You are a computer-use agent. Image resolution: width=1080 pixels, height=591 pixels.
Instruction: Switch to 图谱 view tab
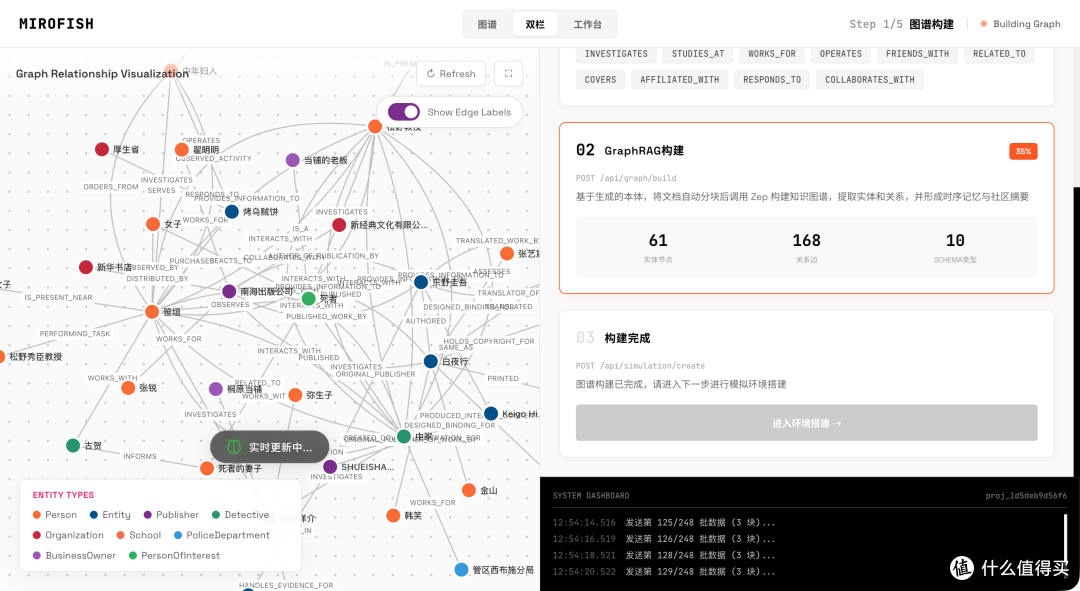point(487,24)
